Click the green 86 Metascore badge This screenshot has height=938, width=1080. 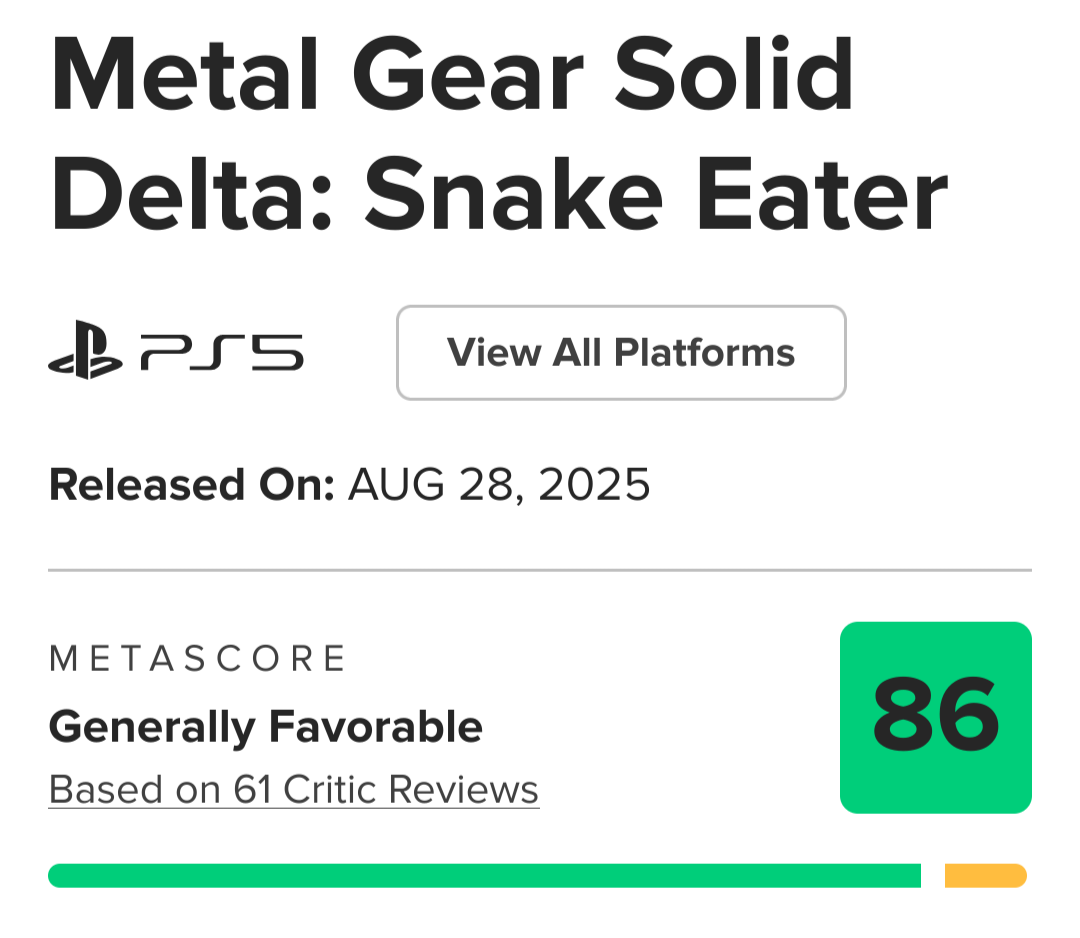(935, 717)
